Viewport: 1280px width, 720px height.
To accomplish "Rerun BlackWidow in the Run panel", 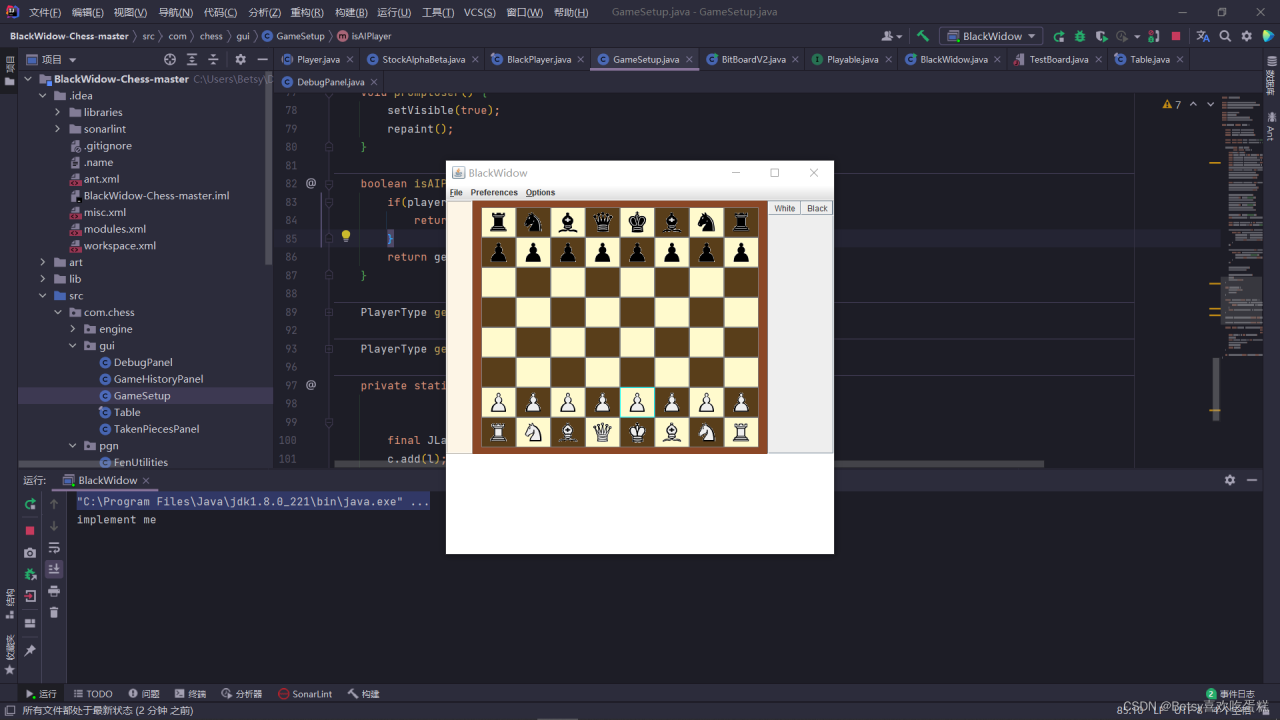I will click(30, 504).
